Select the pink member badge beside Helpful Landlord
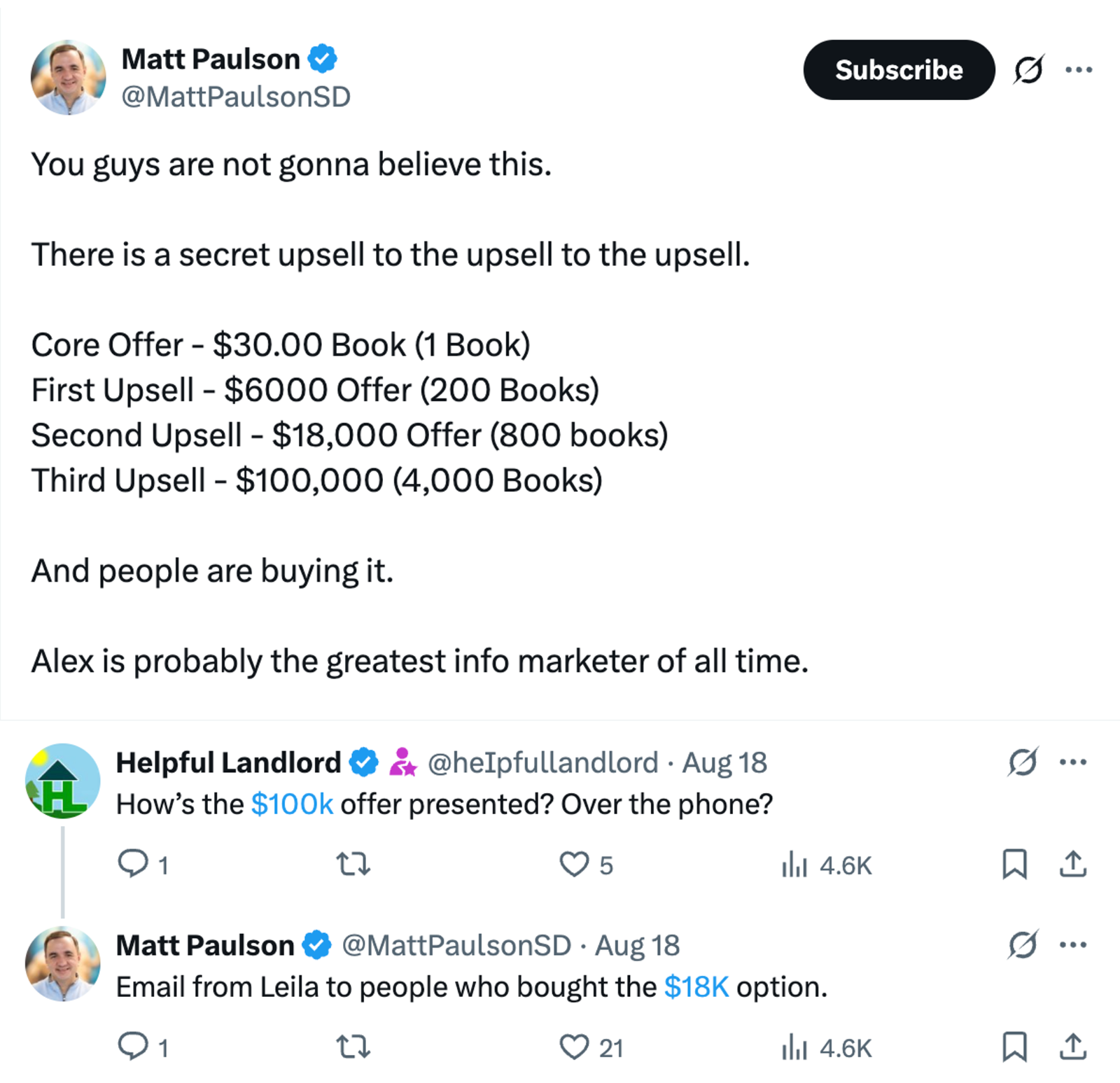 403,762
